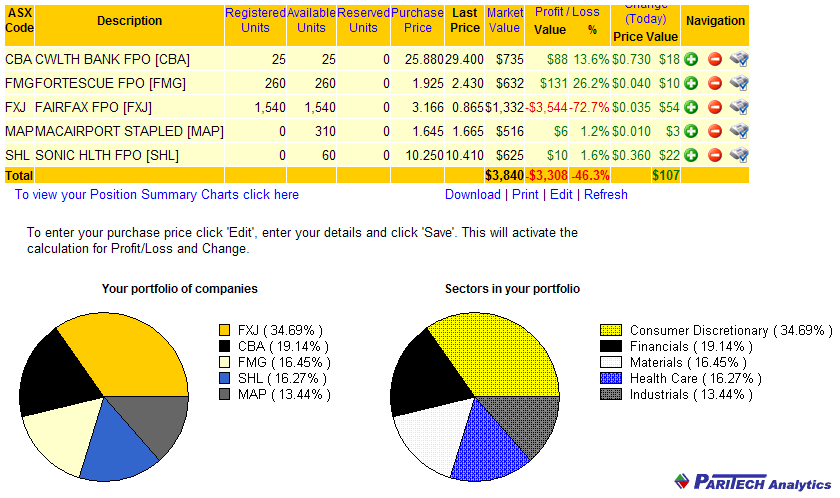Click 'Financials ( 19.14% )' legend label
Screen dimensions: 840x498
click(x=691, y=346)
